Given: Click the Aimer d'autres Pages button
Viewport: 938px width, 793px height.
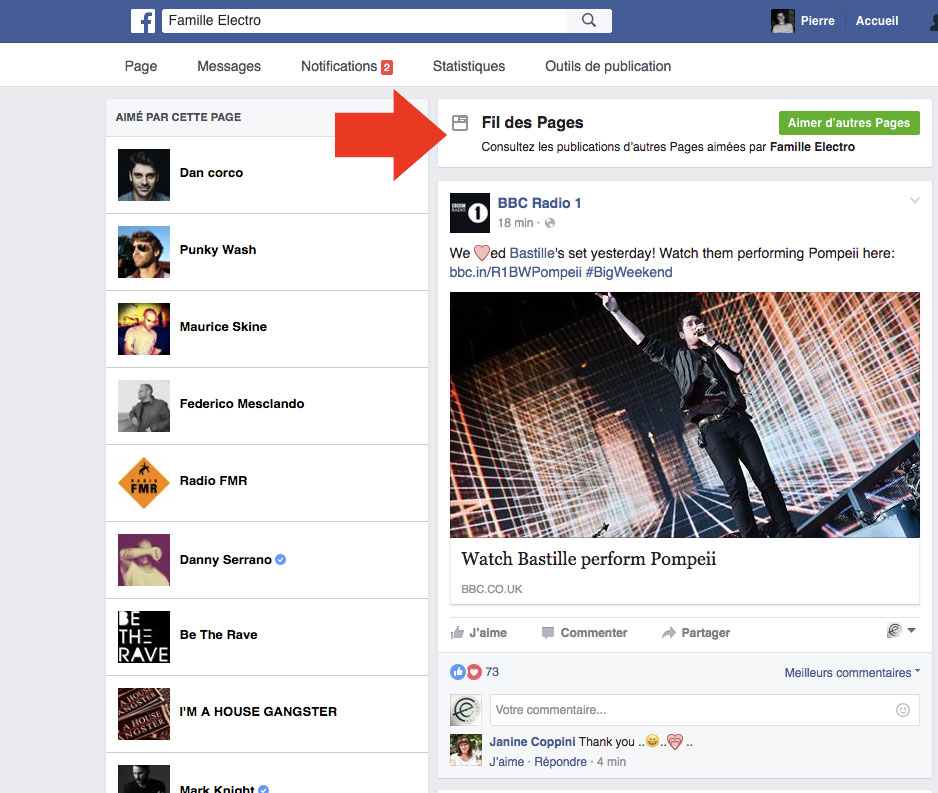Looking at the screenshot, I should click(849, 123).
